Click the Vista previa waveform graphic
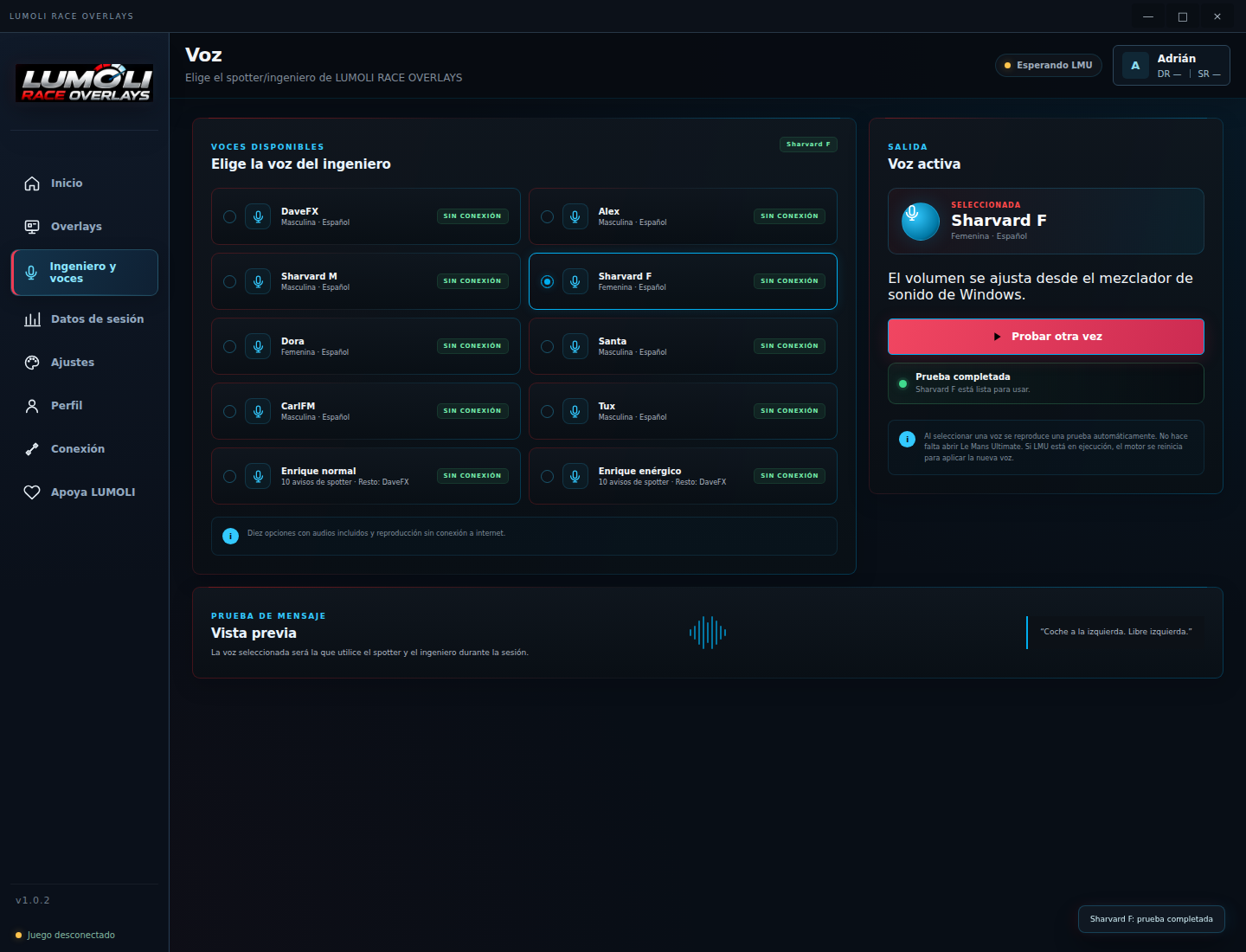Image resolution: width=1246 pixels, height=952 pixels. tap(708, 633)
